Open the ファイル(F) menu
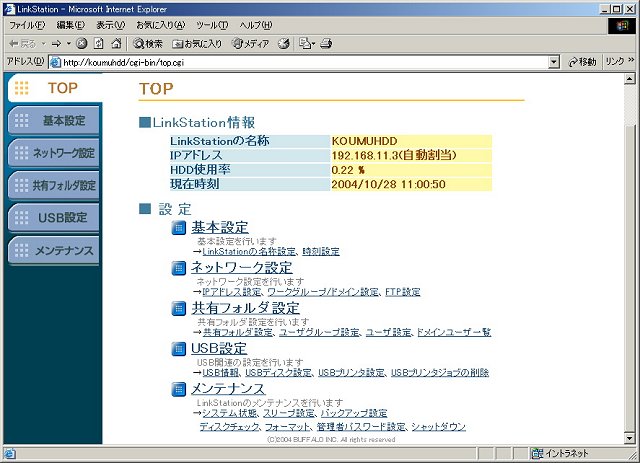640x463 pixels. point(27,25)
